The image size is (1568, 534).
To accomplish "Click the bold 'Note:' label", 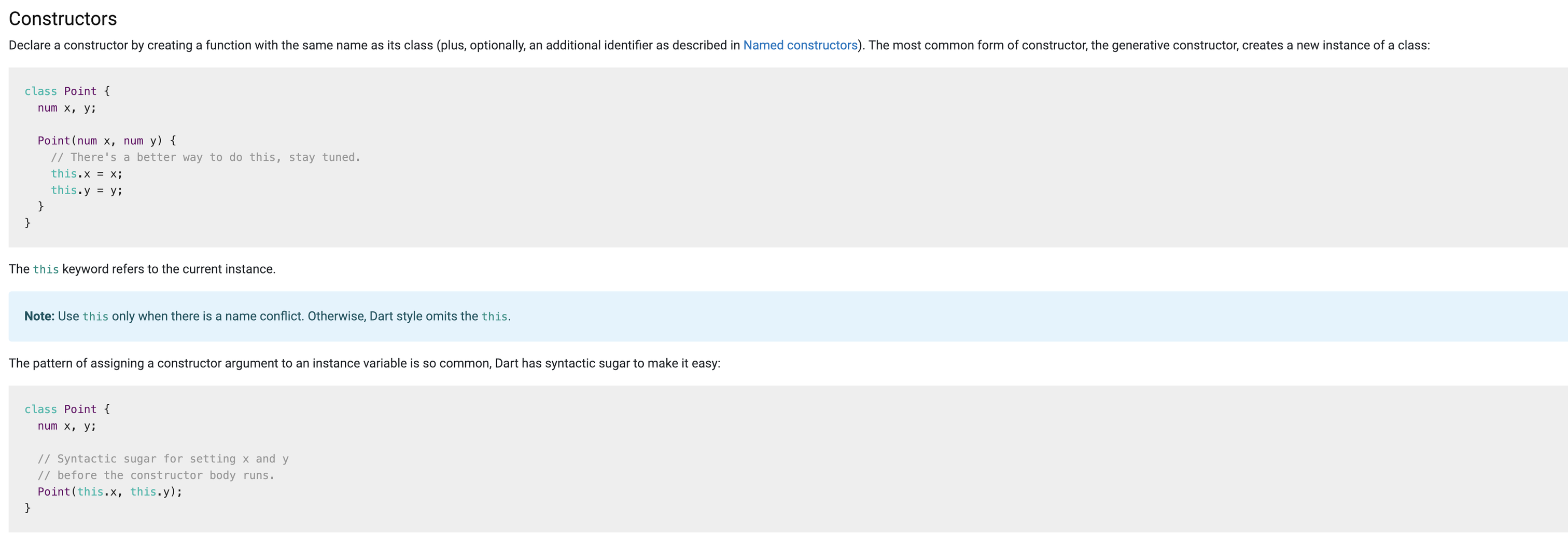I will (39, 317).
